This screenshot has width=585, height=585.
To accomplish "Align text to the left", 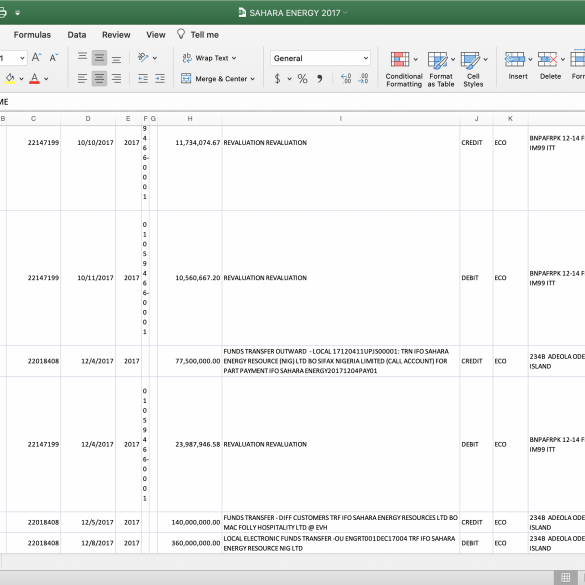I will click(x=82, y=78).
